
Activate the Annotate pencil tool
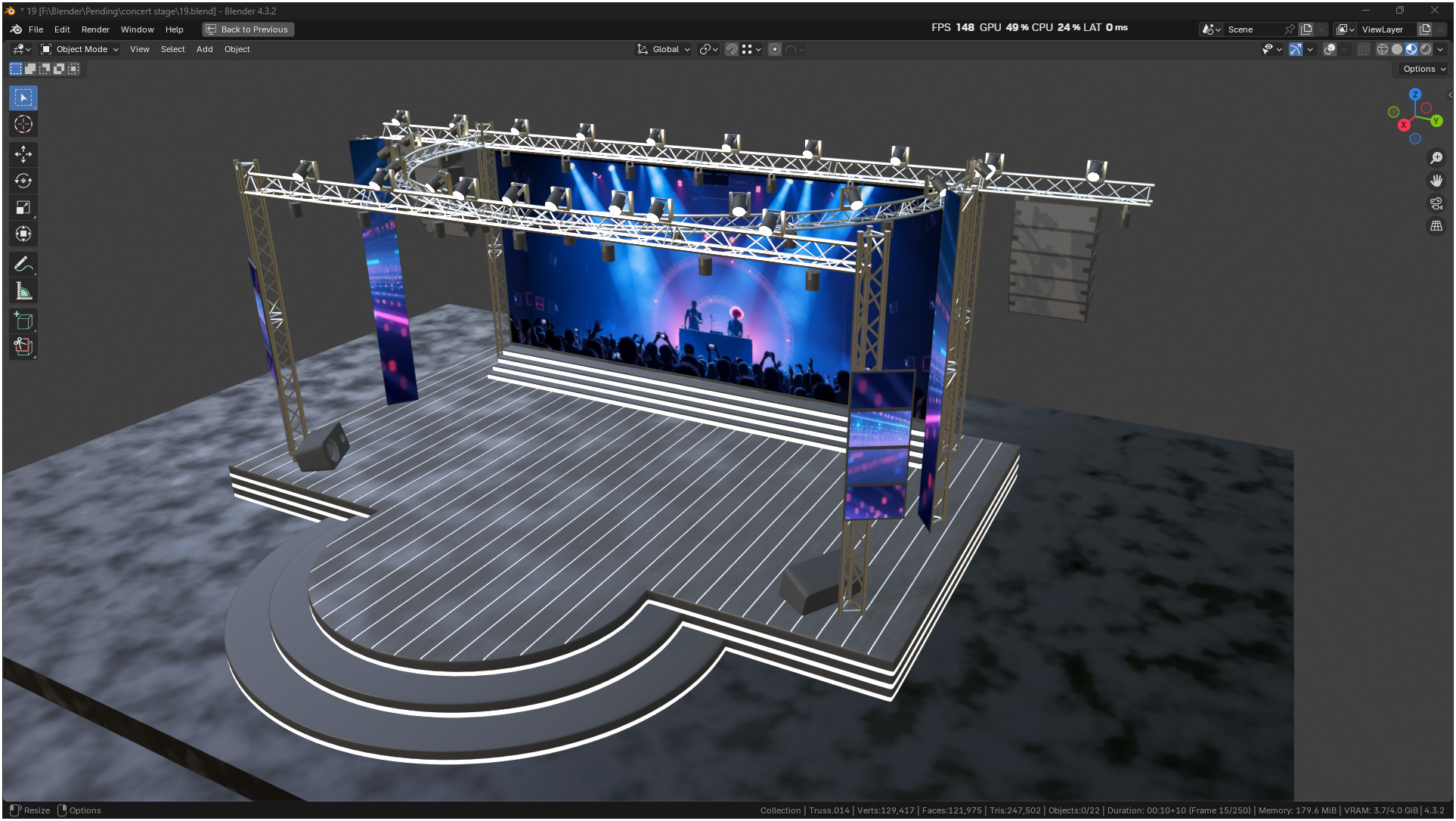tap(23, 265)
